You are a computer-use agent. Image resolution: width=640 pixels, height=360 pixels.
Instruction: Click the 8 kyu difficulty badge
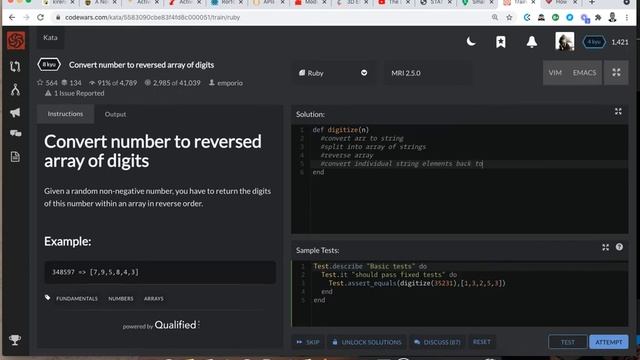49,64
